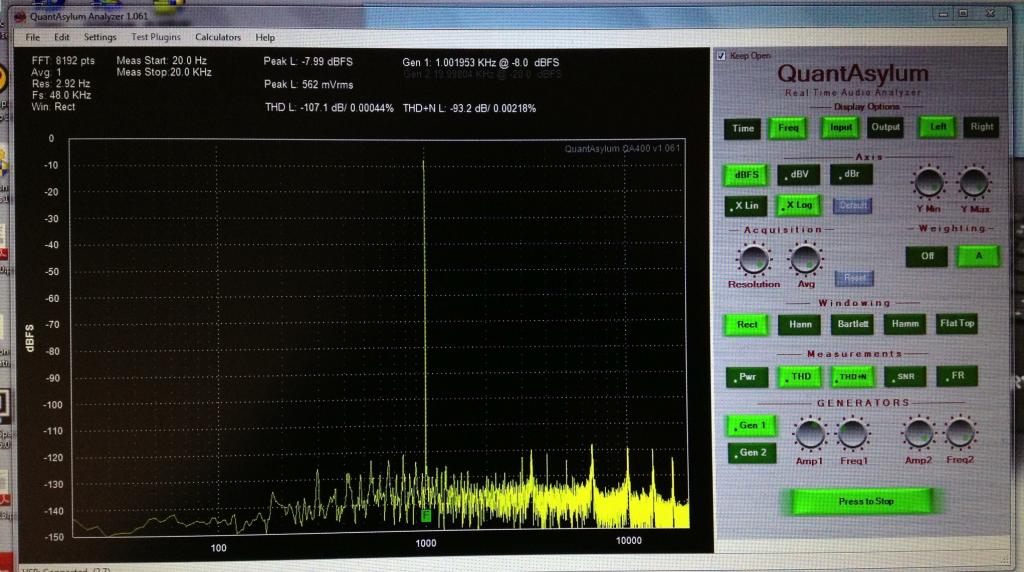
Task: Toggle generator Gen 1
Action: pos(752,426)
